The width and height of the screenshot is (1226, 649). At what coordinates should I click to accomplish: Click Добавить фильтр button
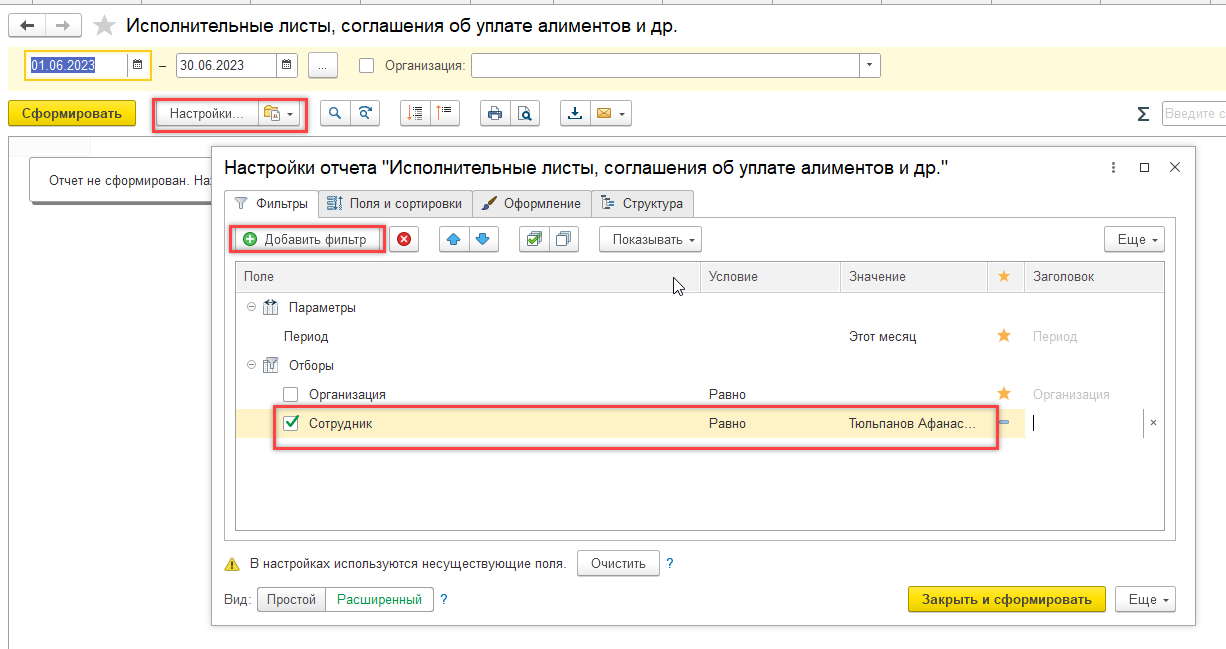308,239
